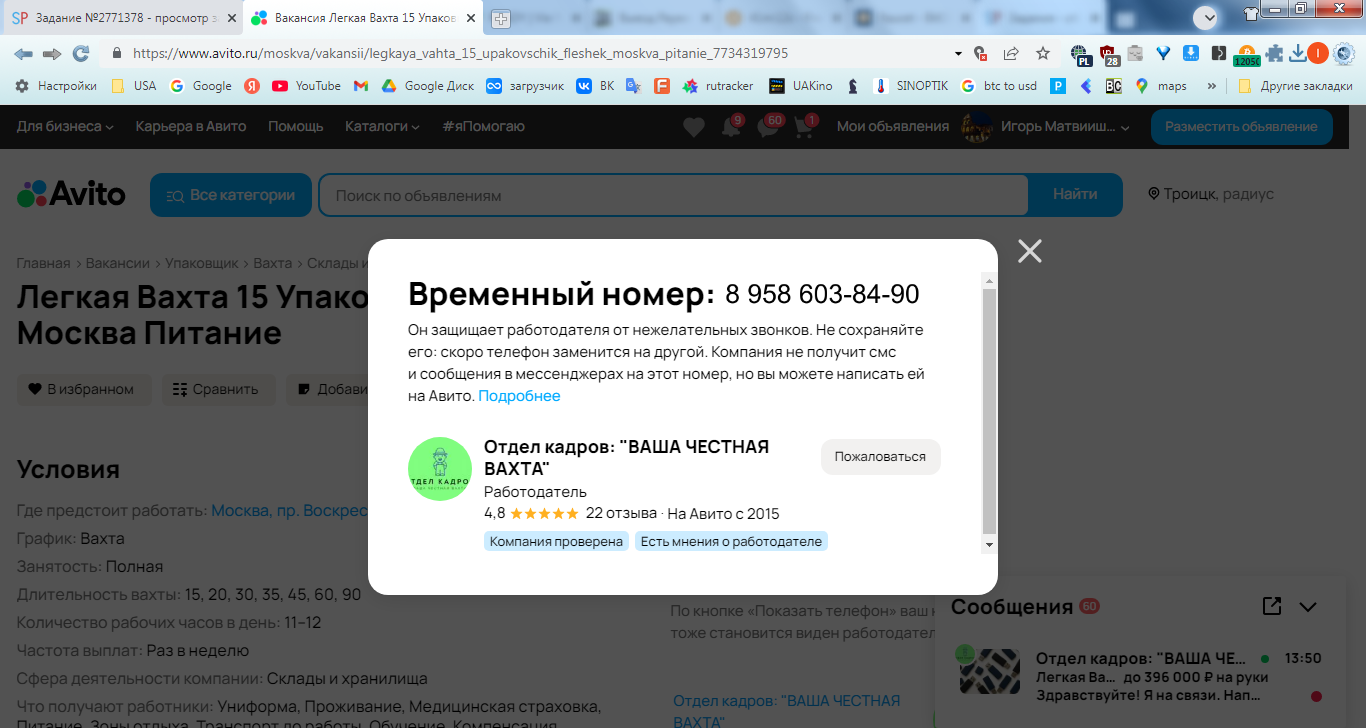Expand the Каталоги menu

[383, 126]
